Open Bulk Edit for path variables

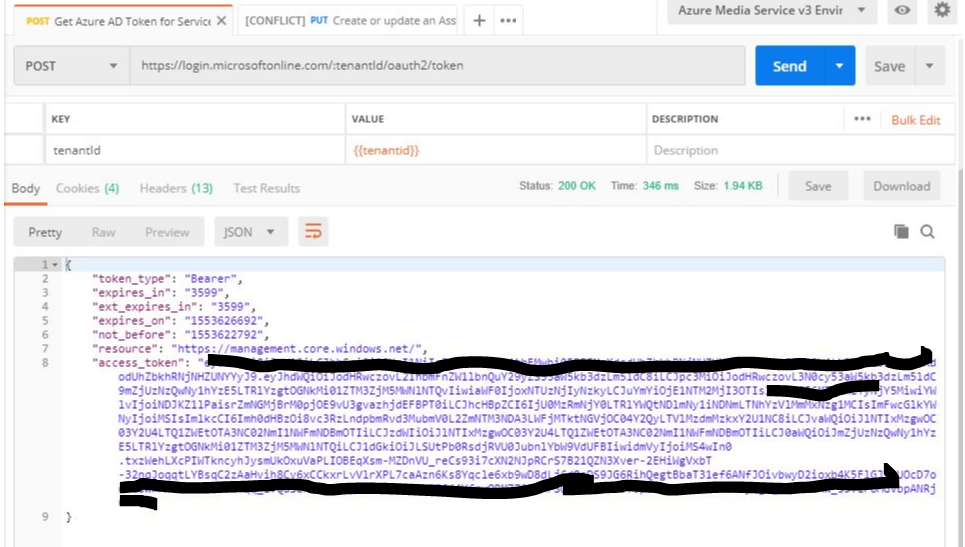[x=916, y=120]
